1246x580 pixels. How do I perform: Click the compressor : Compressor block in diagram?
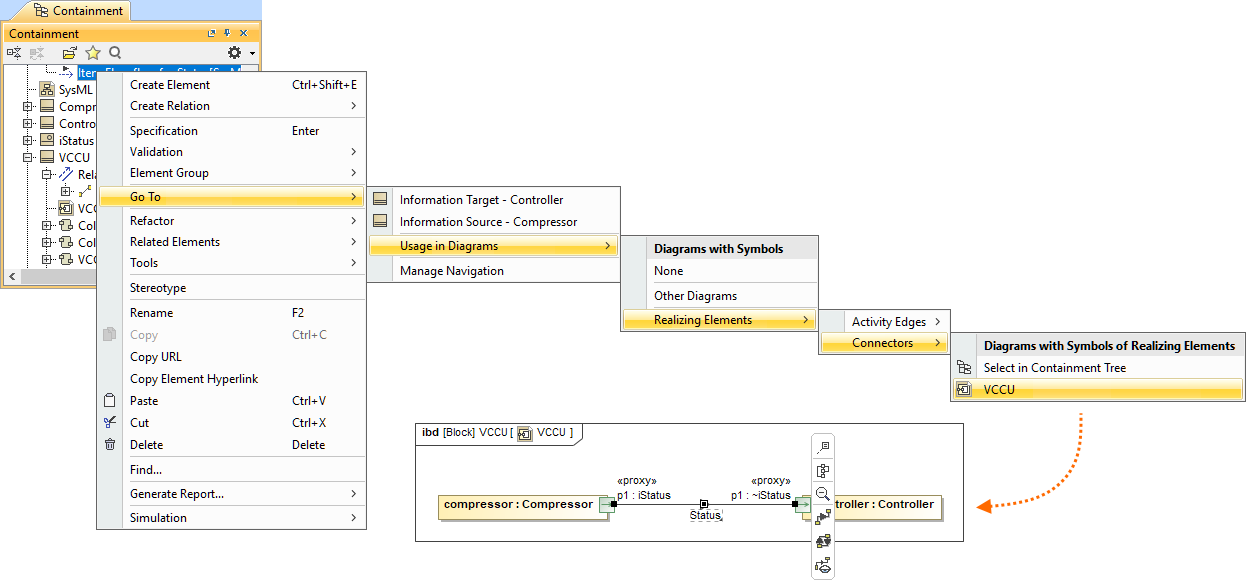(x=518, y=505)
